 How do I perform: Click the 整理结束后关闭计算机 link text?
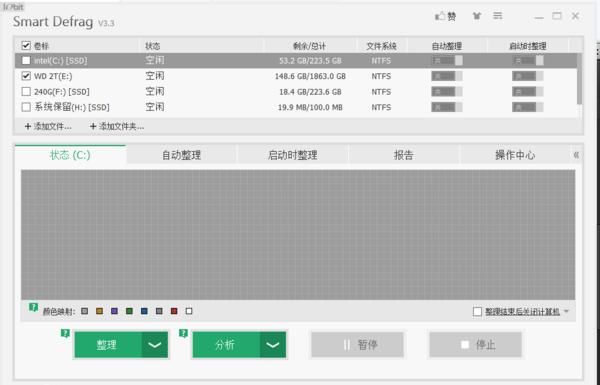pyautogui.click(x=523, y=312)
